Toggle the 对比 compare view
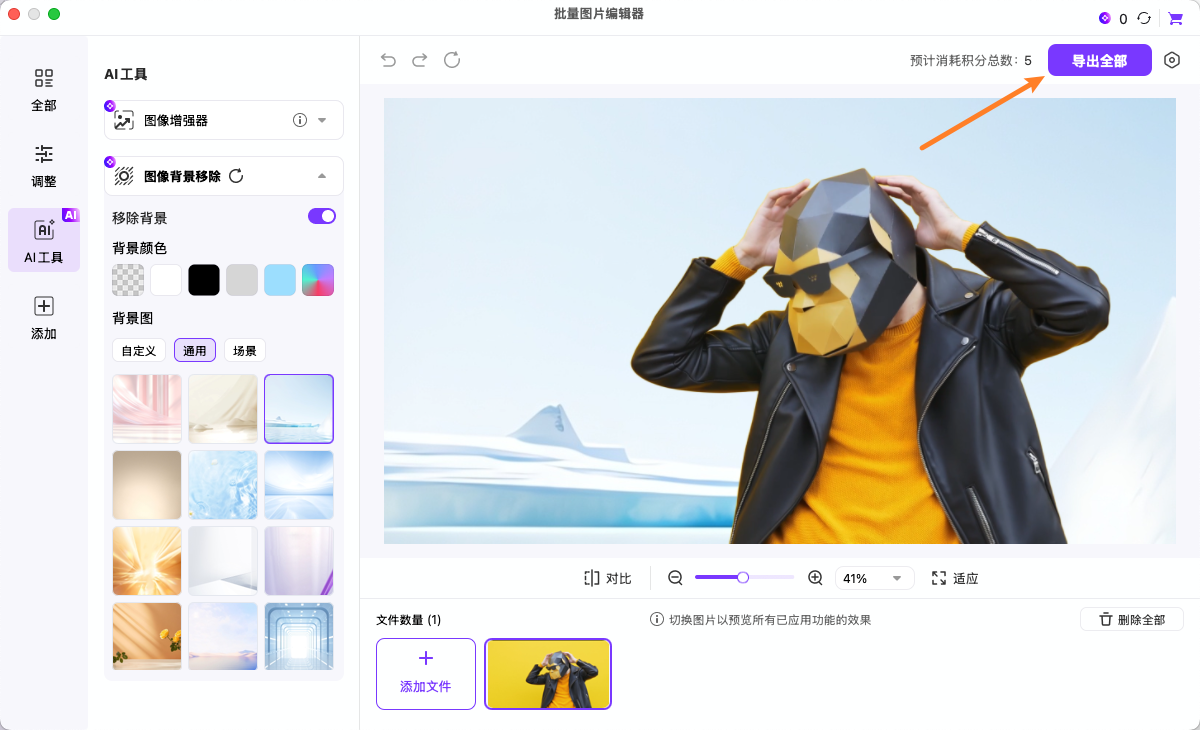 pyautogui.click(x=608, y=578)
